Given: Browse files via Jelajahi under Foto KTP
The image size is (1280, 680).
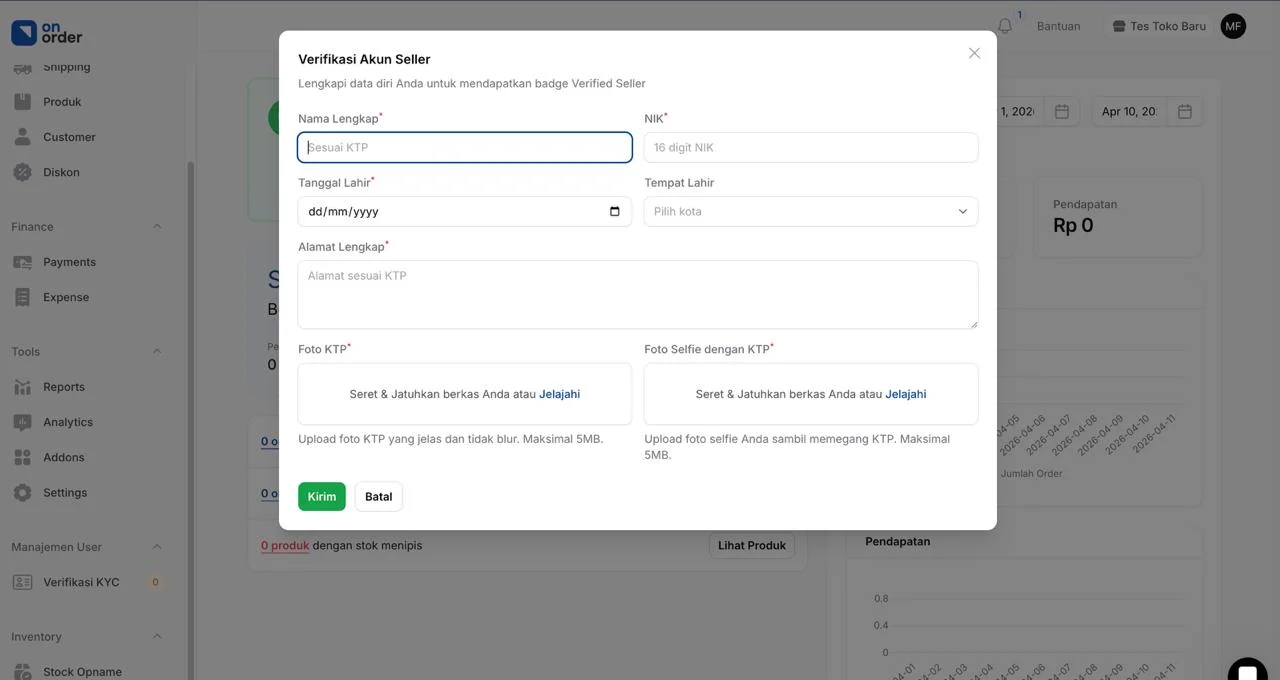Looking at the screenshot, I should [559, 394].
